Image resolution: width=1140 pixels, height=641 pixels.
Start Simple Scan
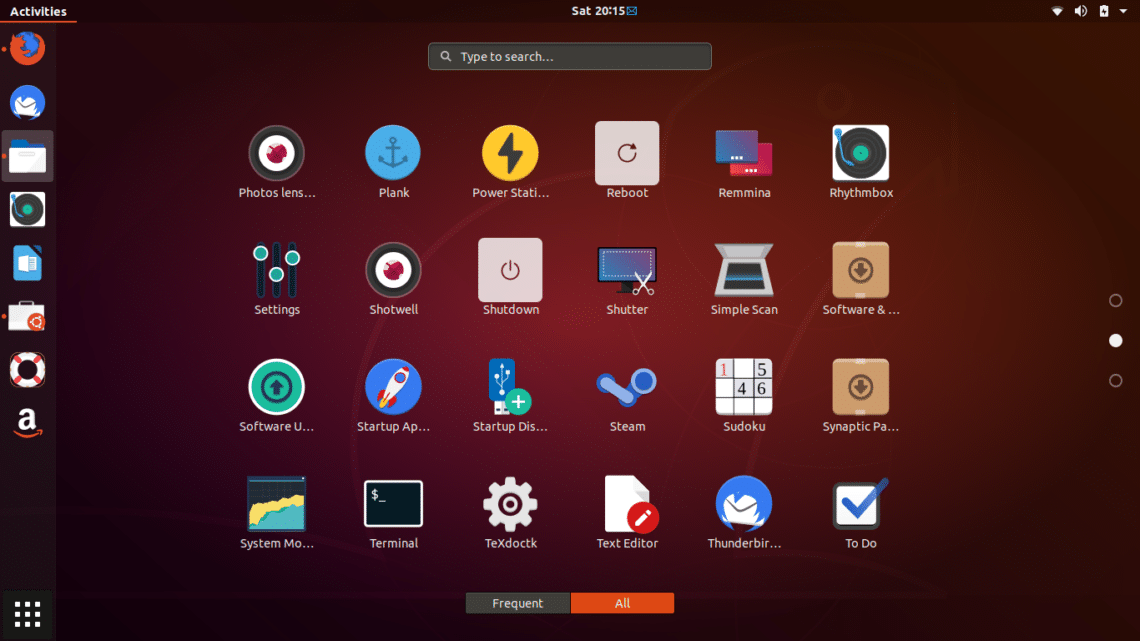(744, 270)
